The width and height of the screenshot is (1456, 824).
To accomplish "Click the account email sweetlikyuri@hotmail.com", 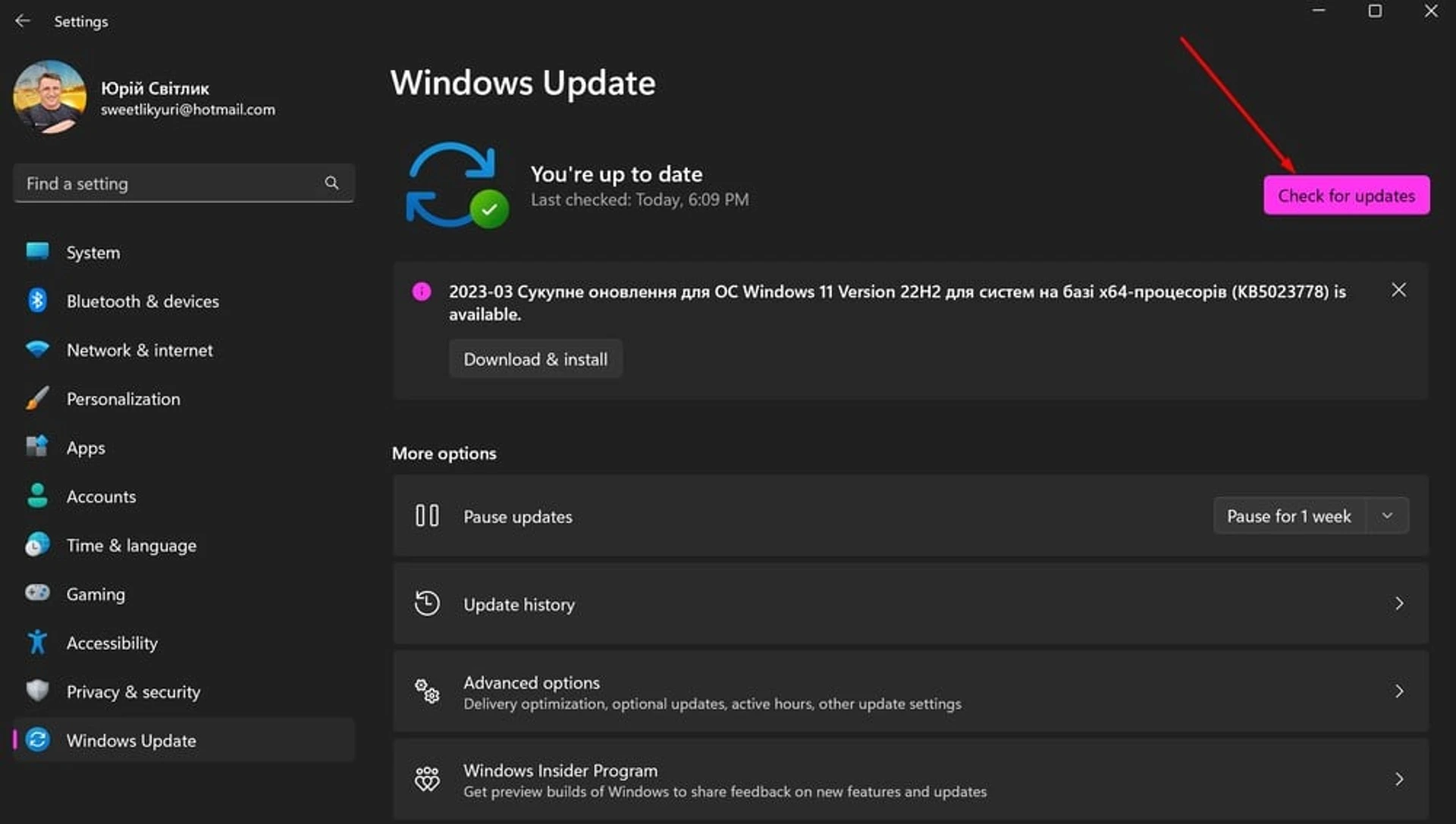I will 188,109.
